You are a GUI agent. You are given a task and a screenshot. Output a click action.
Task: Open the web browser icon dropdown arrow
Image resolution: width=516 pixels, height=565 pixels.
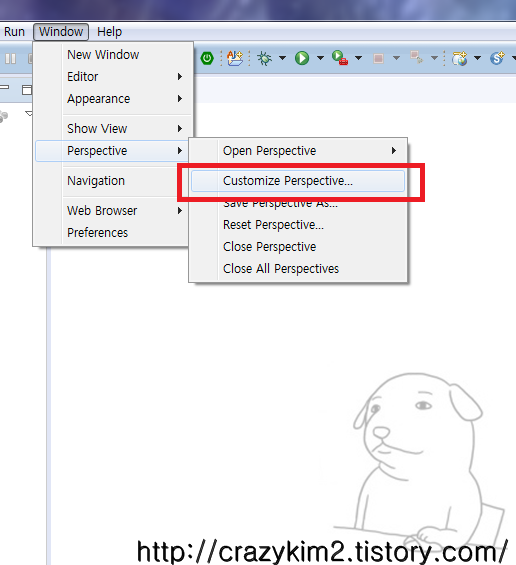[477, 58]
